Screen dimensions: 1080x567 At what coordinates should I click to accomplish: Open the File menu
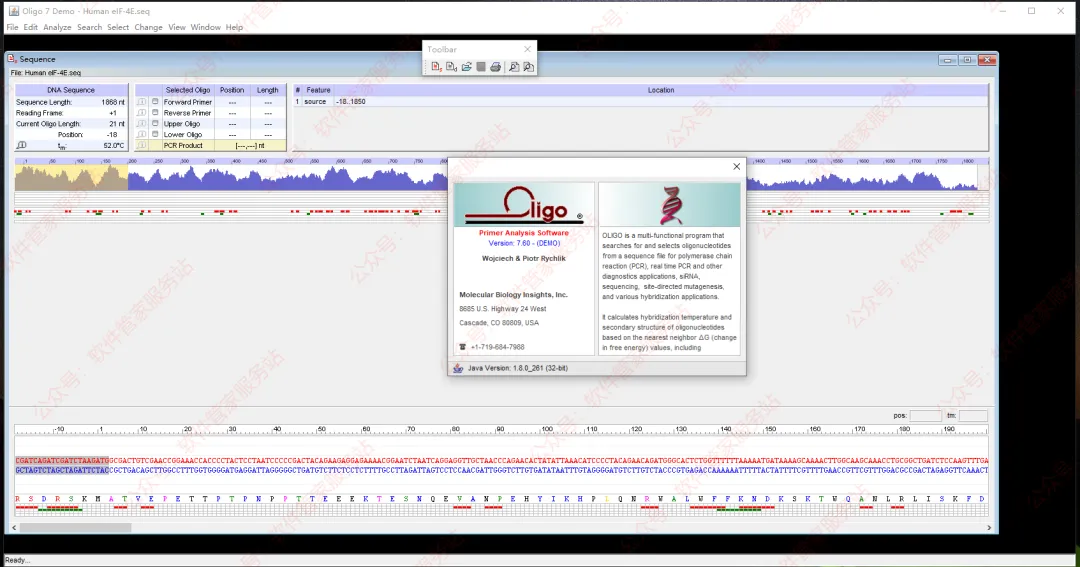coord(12,28)
